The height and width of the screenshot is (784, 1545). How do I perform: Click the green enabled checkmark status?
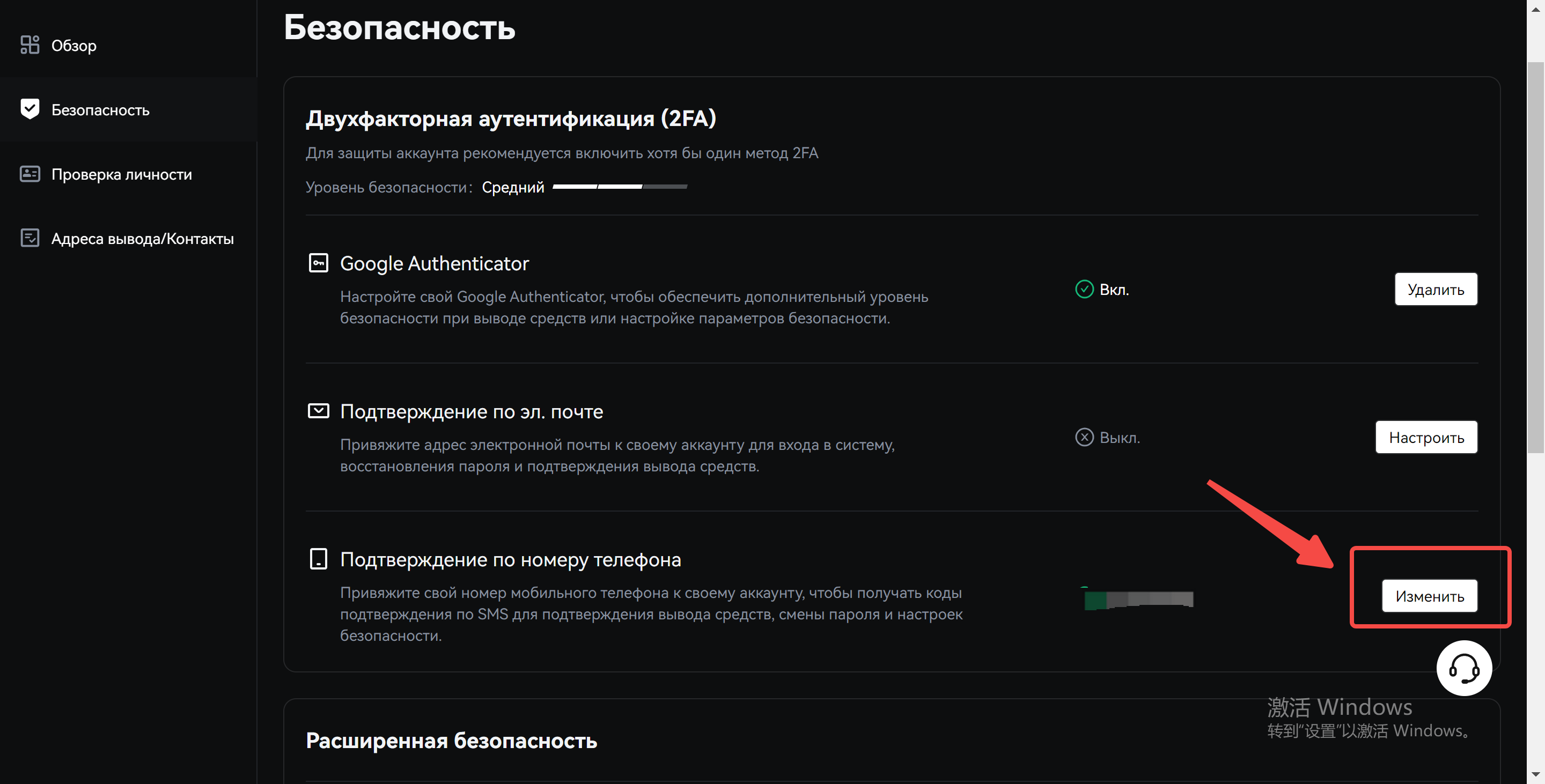point(1084,290)
